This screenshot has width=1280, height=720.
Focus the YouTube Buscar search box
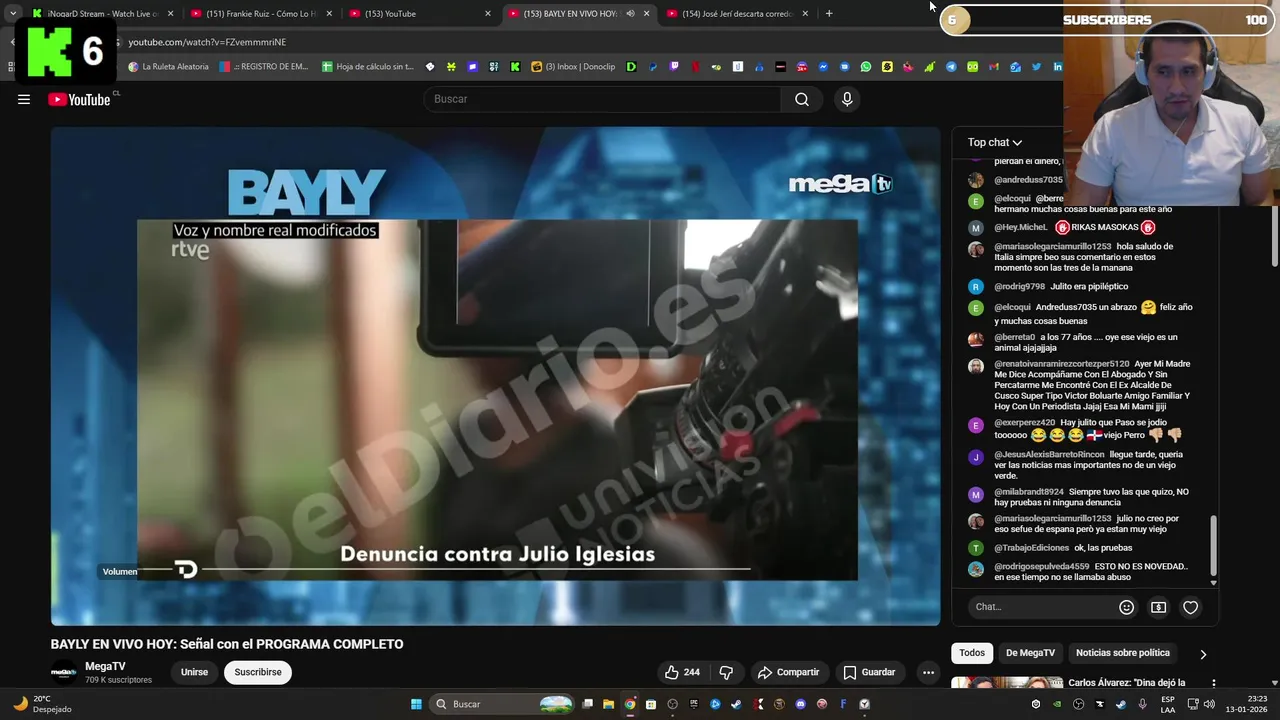[602, 99]
